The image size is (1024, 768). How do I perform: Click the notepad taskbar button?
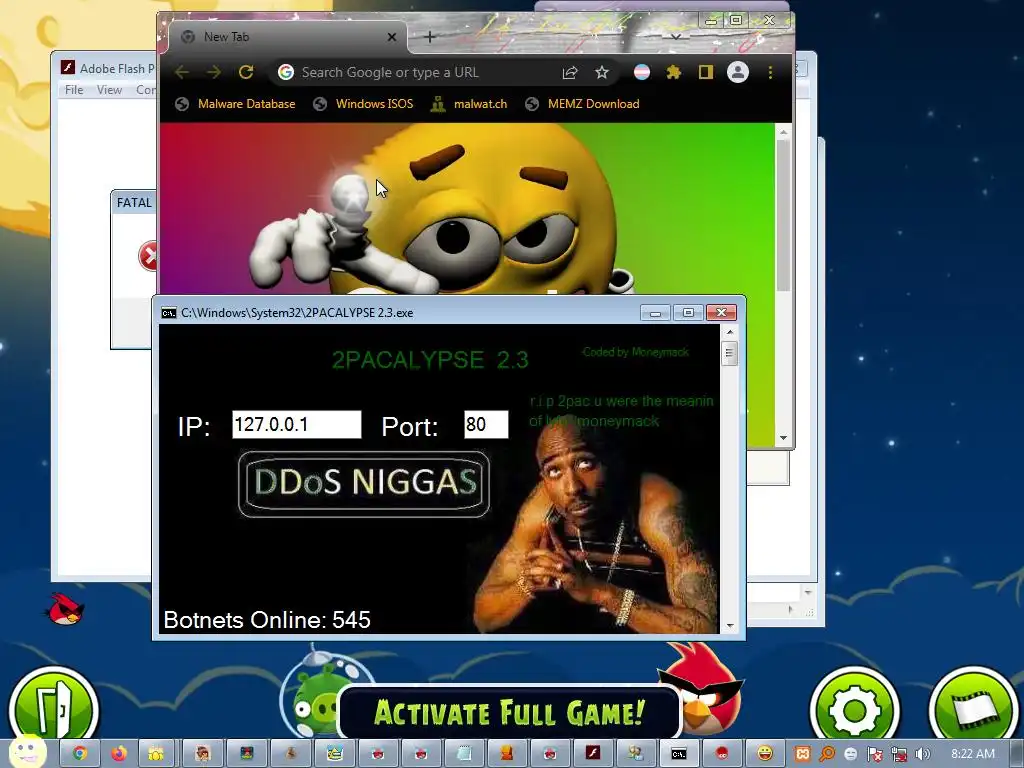click(x=464, y=754)
